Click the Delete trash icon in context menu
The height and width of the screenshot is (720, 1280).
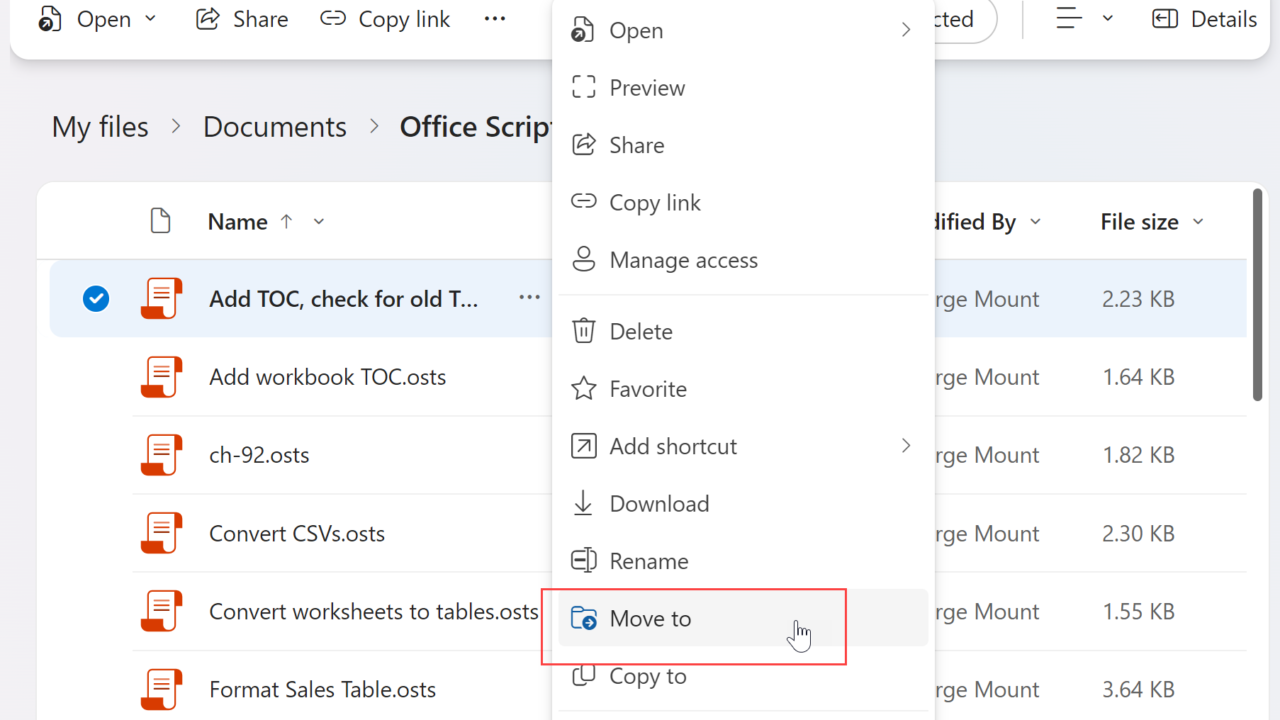coord(584,331)
